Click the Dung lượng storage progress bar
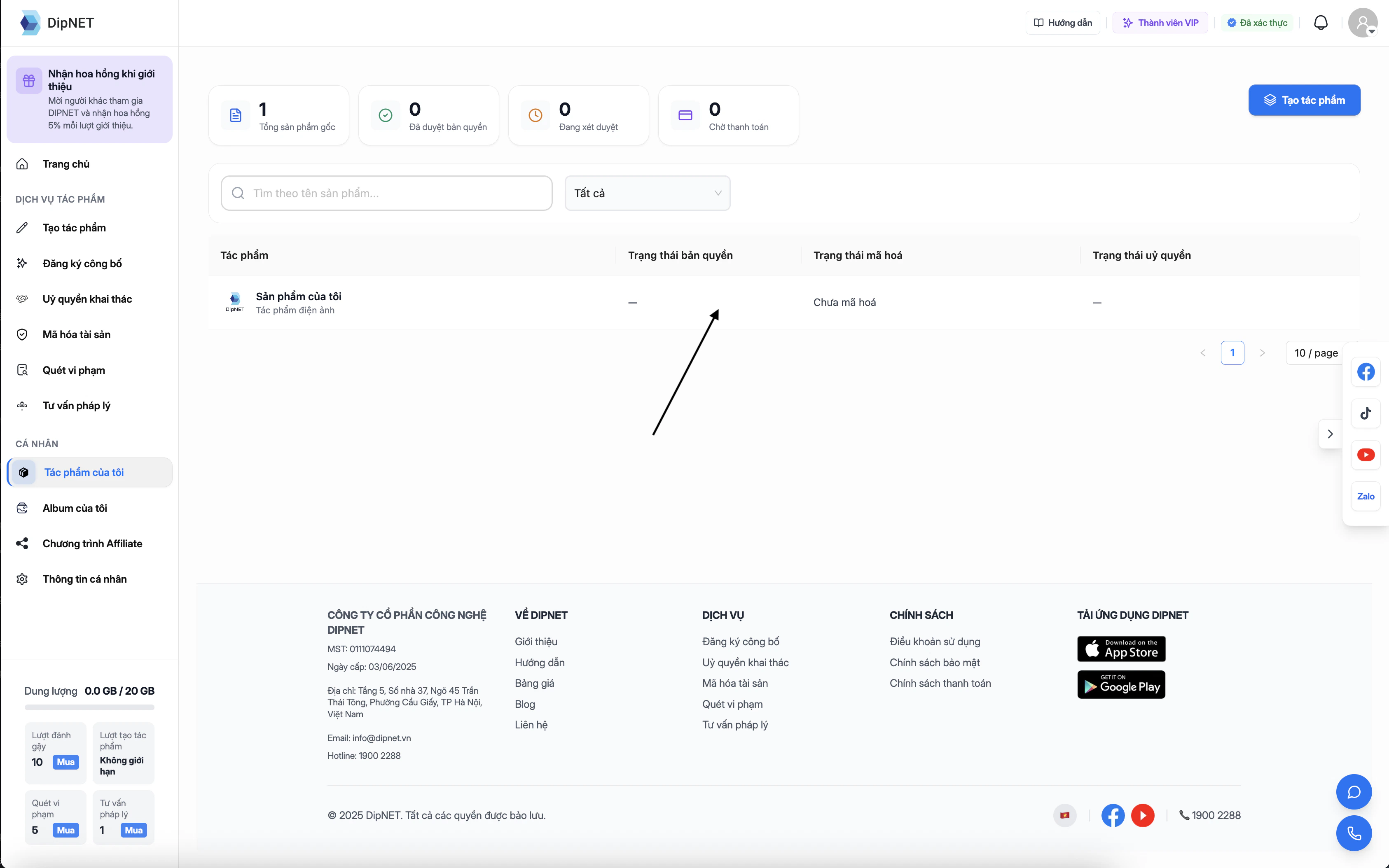Image resolution: width=1389 pixels, height=868 pixels. (x=89, y=707)
